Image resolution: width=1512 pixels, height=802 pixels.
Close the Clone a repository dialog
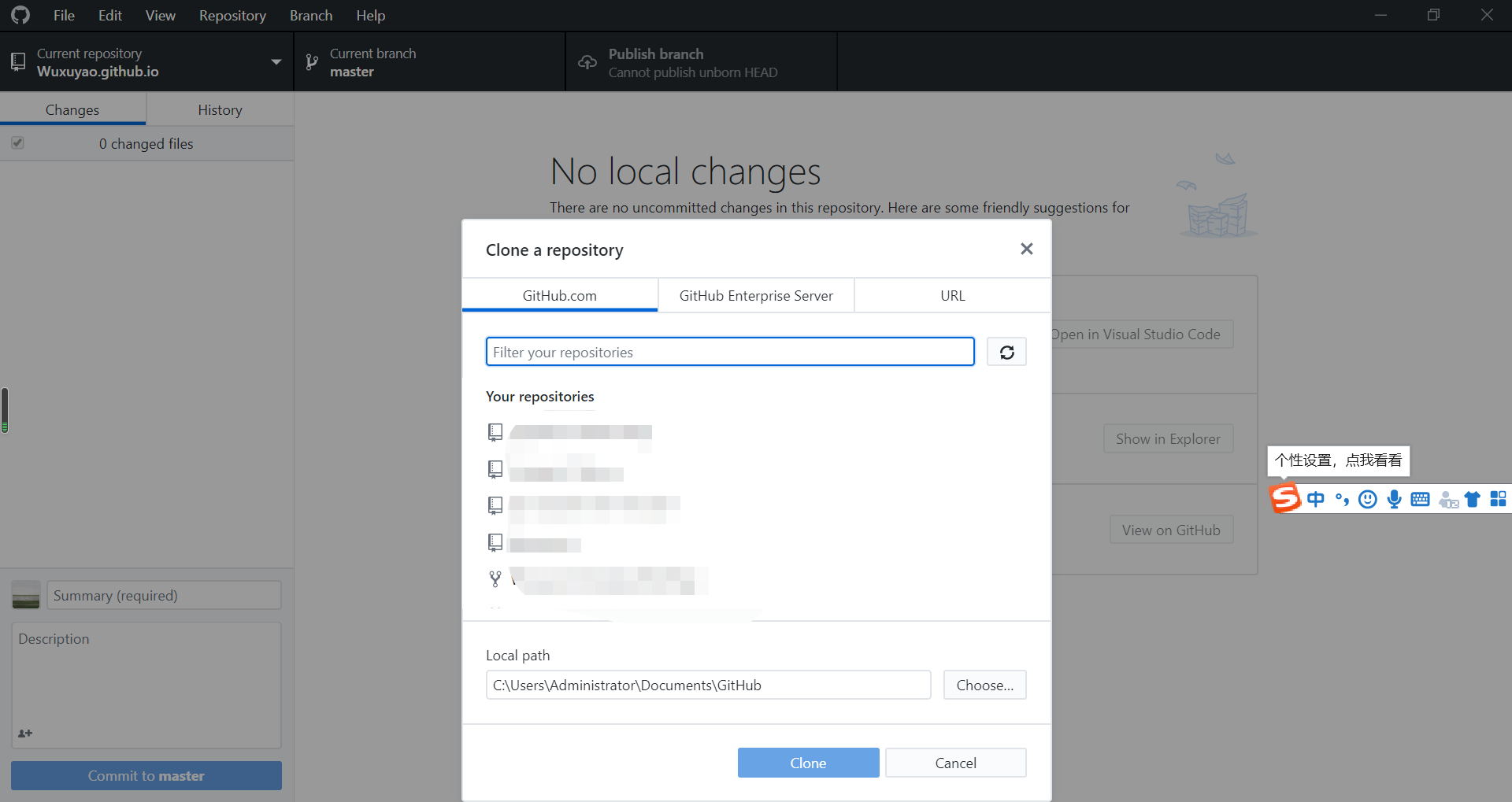[1026, 249]
